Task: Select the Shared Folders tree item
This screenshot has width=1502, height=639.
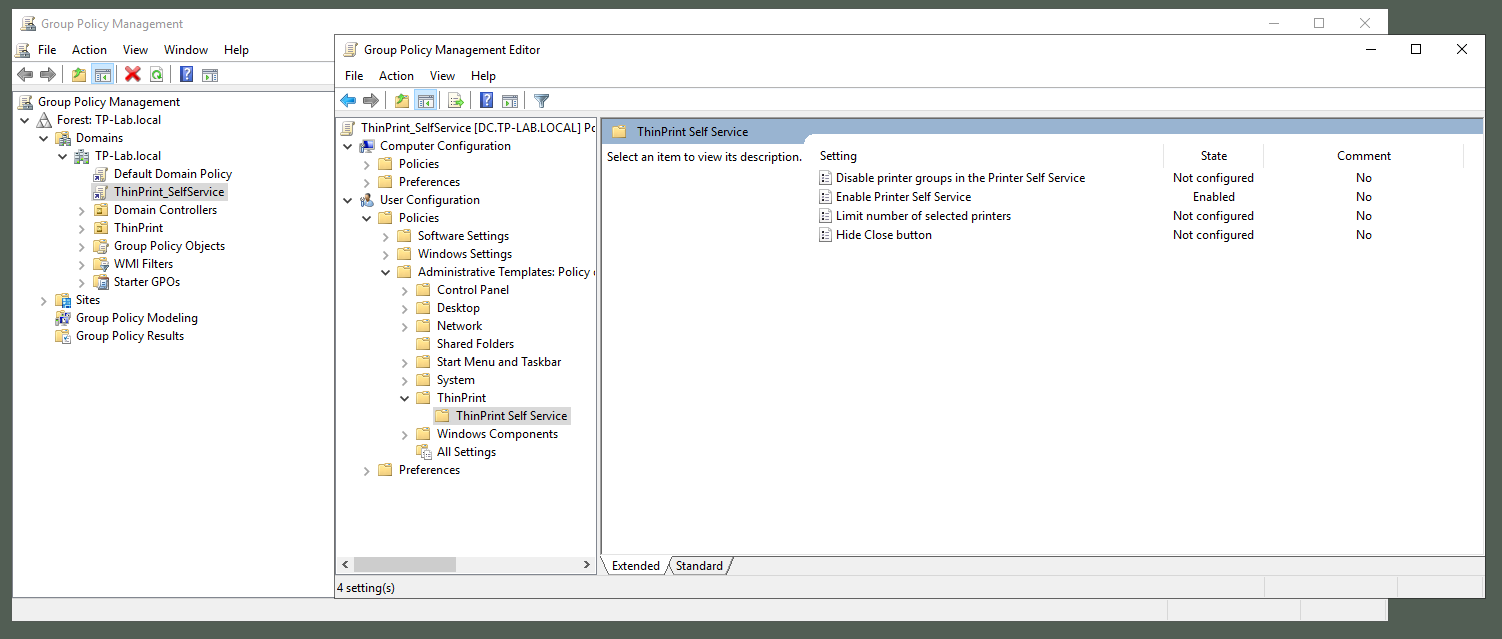Action: [x=475, y=344]
